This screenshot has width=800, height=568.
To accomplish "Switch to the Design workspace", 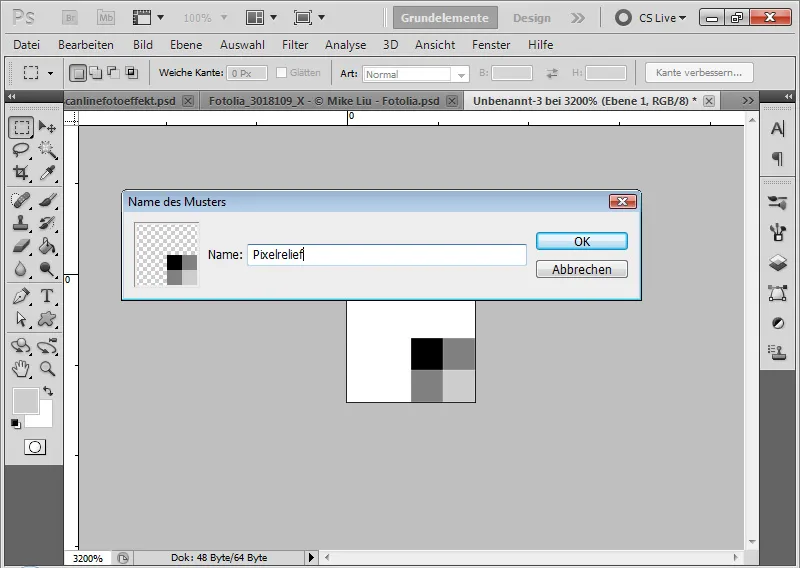I will (x=532, y=18).
